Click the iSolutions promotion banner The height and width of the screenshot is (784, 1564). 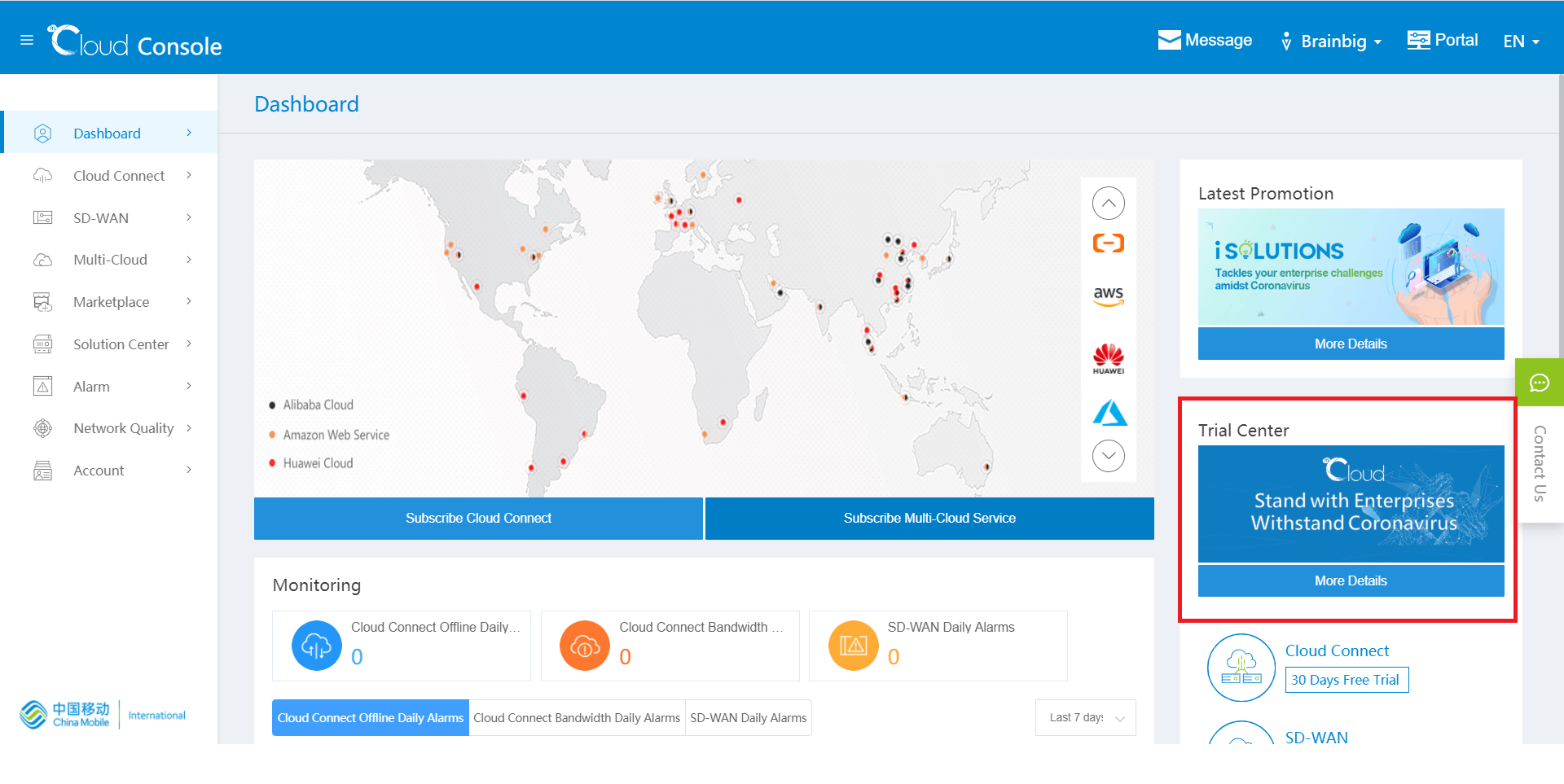(x=1351, y=266)
